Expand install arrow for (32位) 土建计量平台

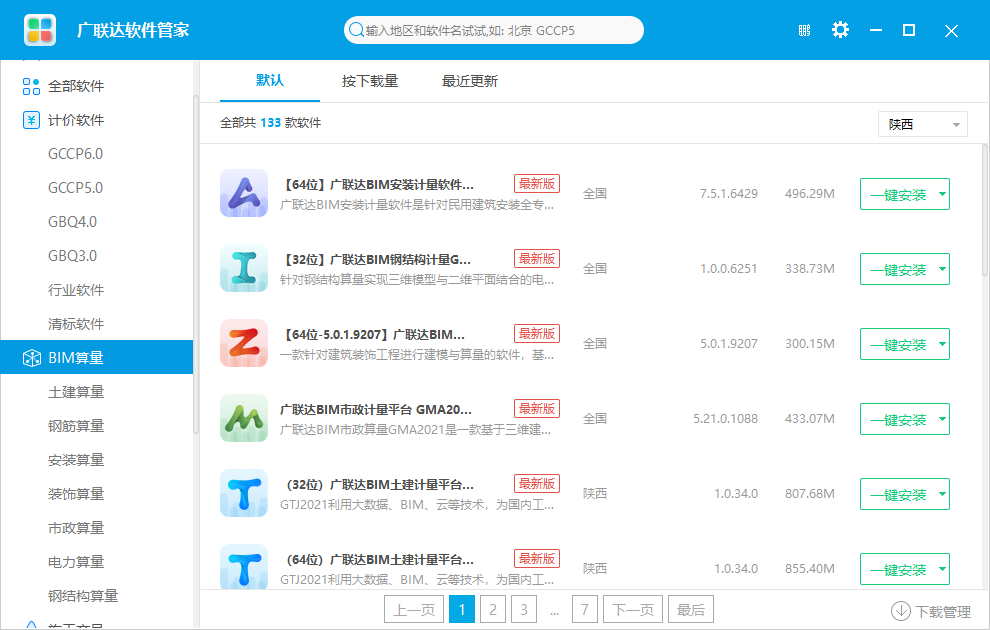pos(942,494)
